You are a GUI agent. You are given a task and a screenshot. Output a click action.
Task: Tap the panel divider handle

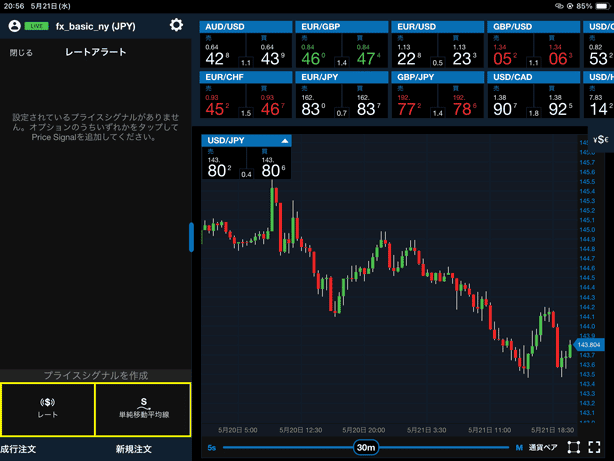click(x=191, y=237)
